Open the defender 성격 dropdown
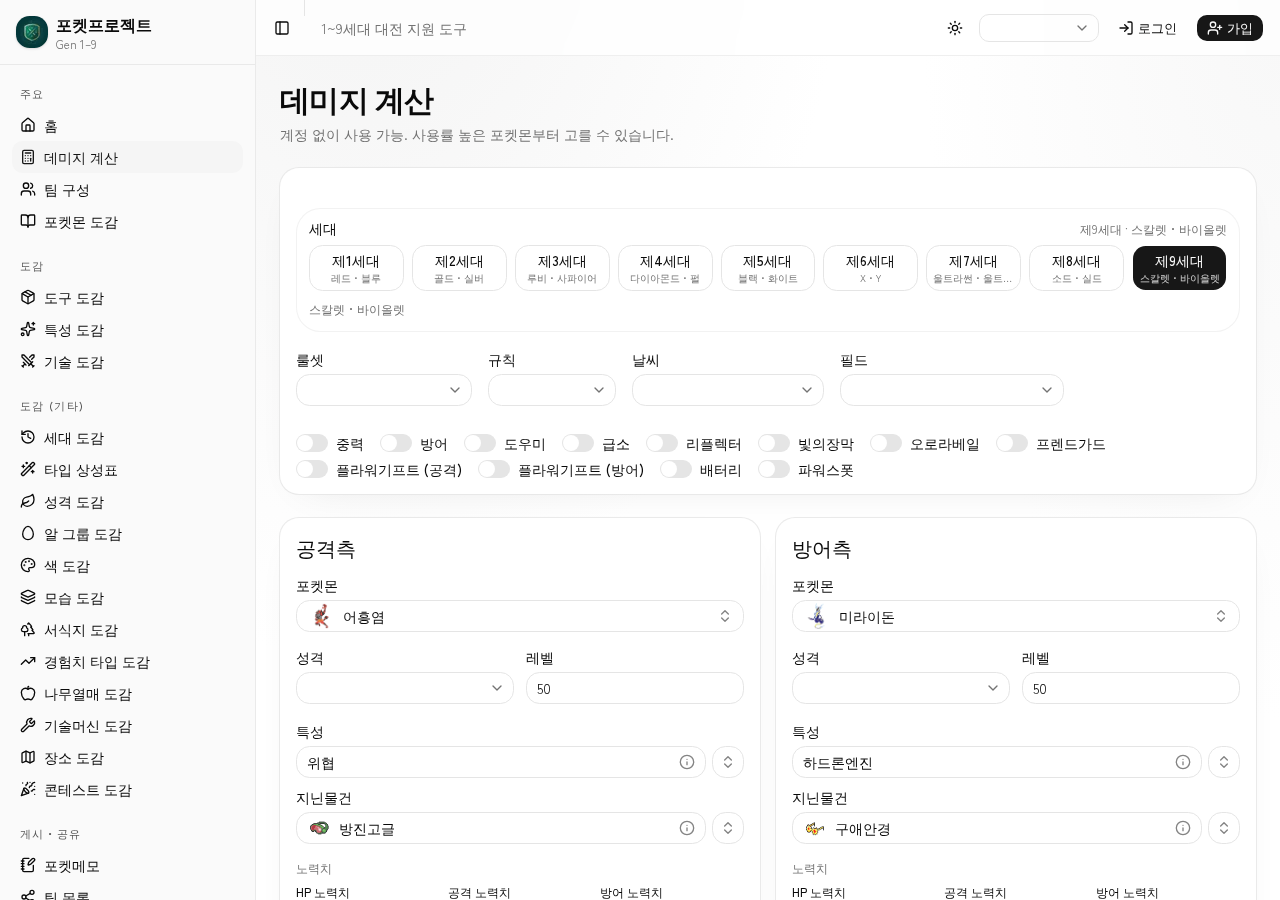1280x900 pixels. tap(901, 688)
